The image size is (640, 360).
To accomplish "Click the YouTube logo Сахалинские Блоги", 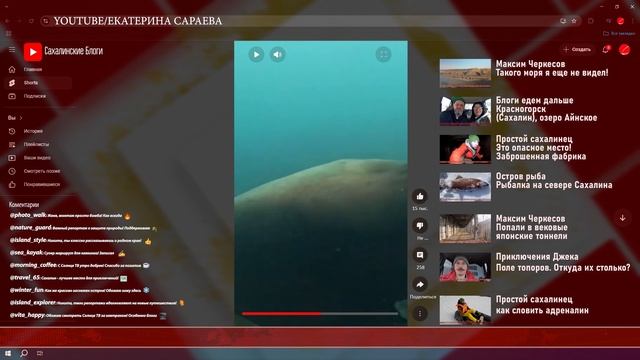I will pyautogui.click(x=63, y=51).
